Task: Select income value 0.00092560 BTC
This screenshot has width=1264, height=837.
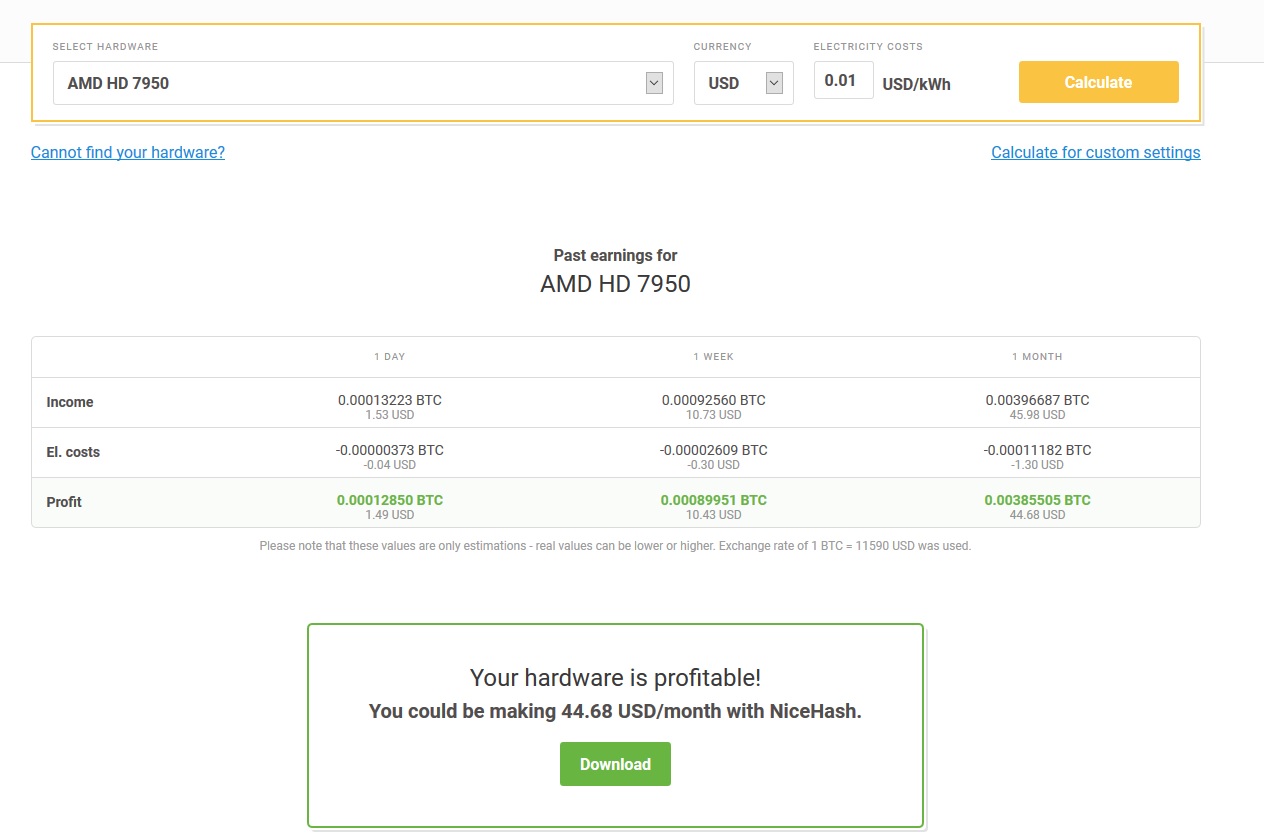Action: [714, 400]
